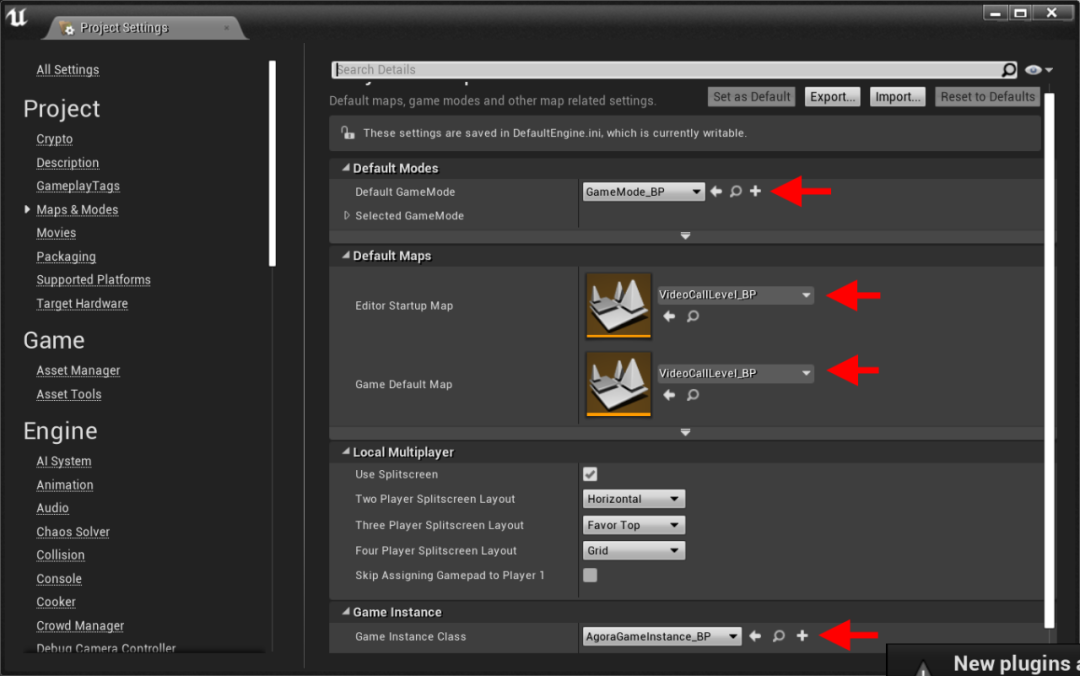The image size is (1080, 676).
Task: Open Three Player Splitscreen Layout dropdown
Action: click(634, 525)
